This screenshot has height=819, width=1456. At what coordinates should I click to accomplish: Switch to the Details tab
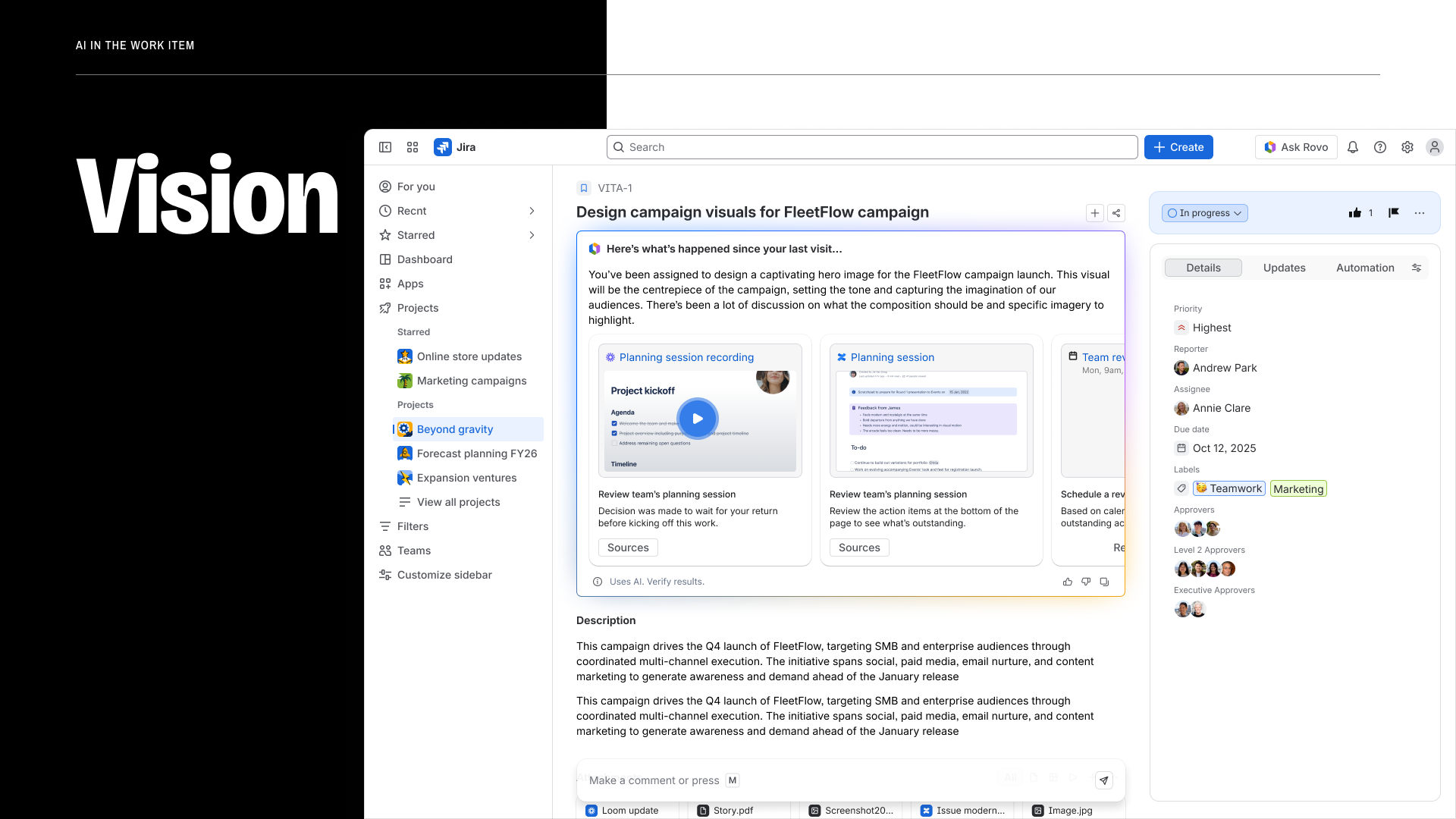click(1203, 268)
